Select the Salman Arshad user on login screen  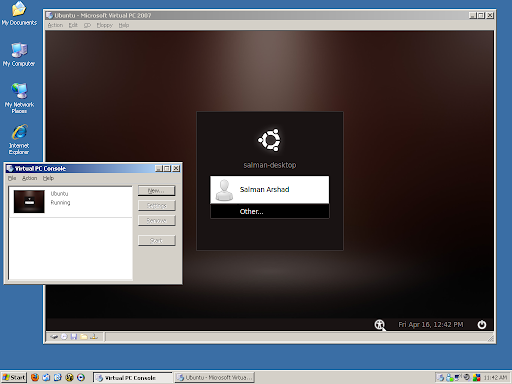click(269, 190)
